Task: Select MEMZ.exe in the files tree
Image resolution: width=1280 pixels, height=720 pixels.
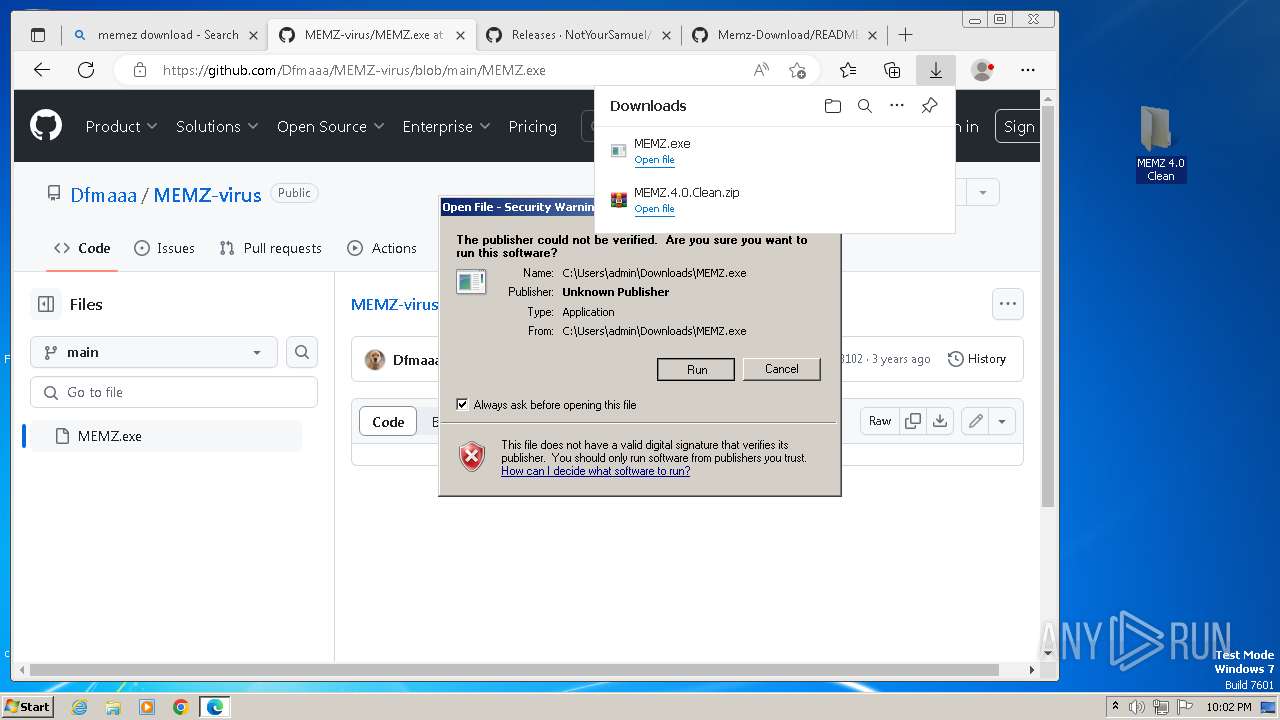Action: [x=165, y=436]
